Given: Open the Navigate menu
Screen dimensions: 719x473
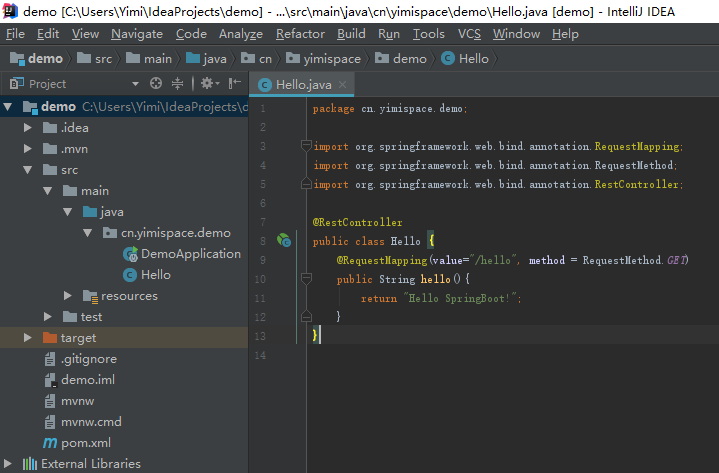Looking at the screenshot, I should tap(137, 34).
